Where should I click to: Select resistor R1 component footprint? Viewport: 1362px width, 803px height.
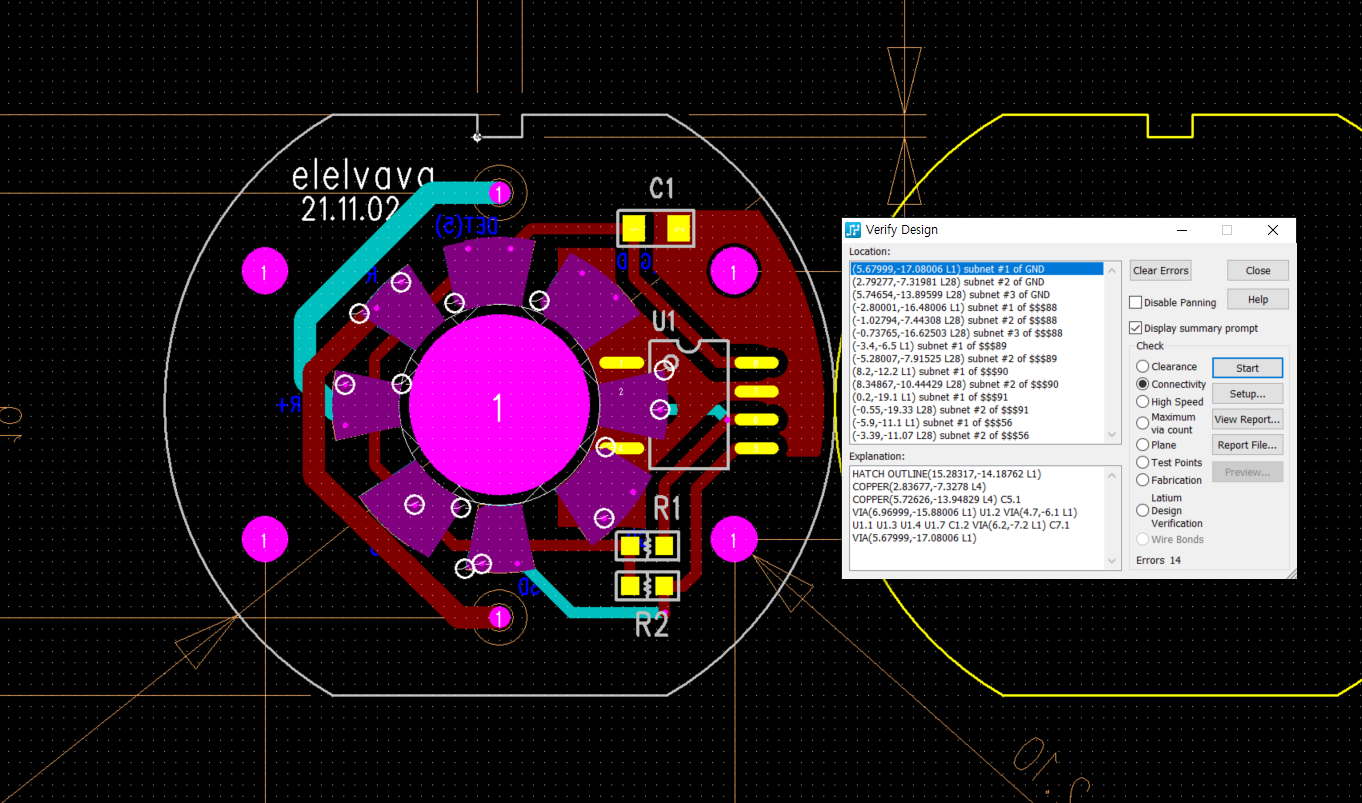point(647,546)
